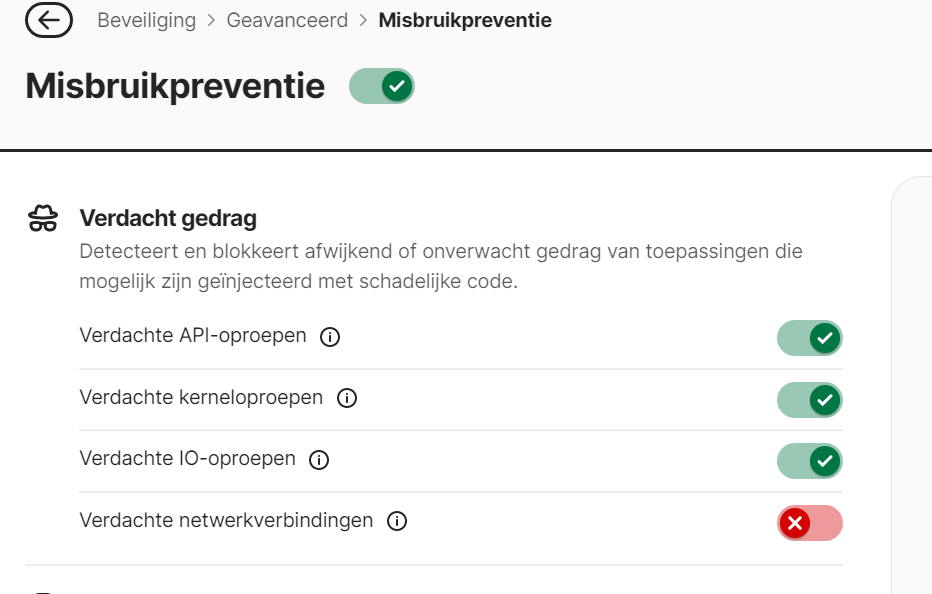Click the Verdachte API-oproepen label
This screenshot has height=594, width=932.
pos(193,336)
